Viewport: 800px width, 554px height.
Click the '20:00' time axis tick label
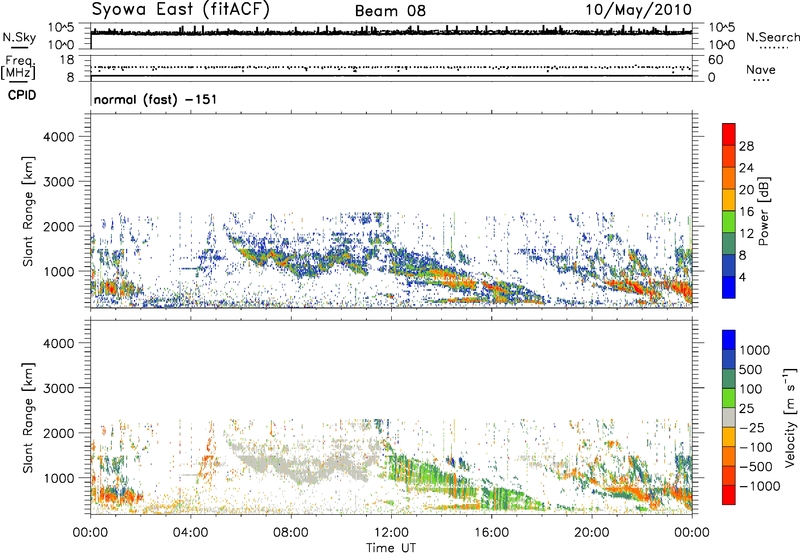coord(591,533)
